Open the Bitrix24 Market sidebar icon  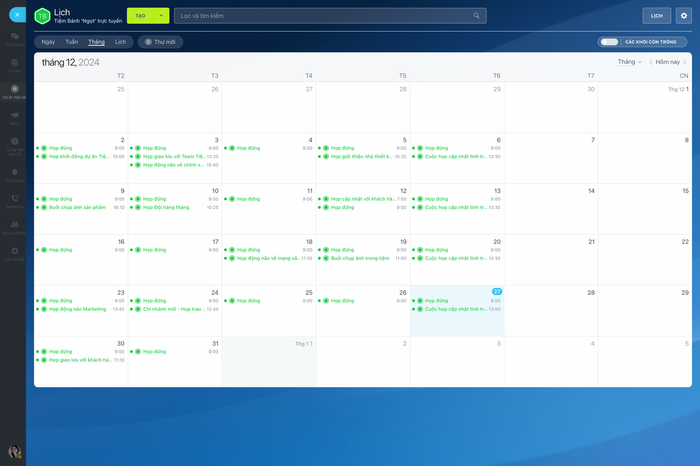(14, 227)
